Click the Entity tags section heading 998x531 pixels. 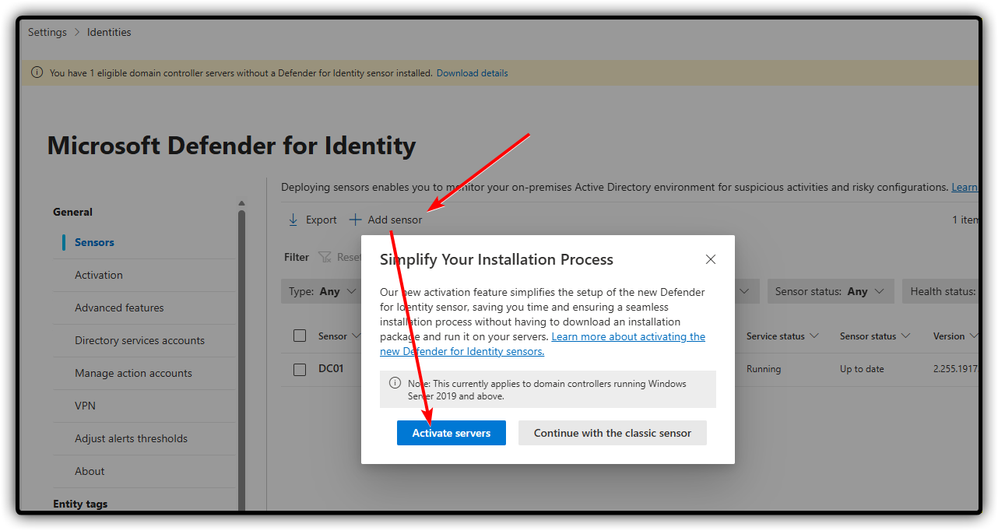pyautogui.click(x=80, y=504)
